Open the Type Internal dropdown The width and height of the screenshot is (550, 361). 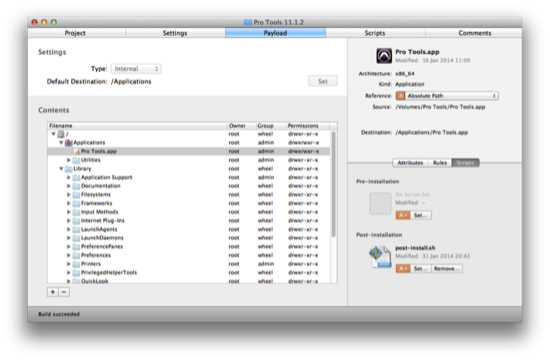[136, 69]
